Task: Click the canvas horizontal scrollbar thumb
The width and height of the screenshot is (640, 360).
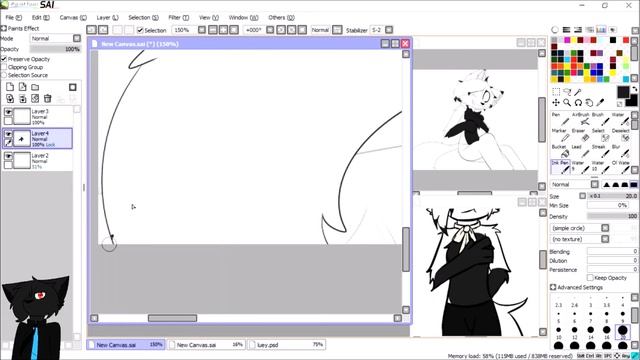Action: [172, 318]
